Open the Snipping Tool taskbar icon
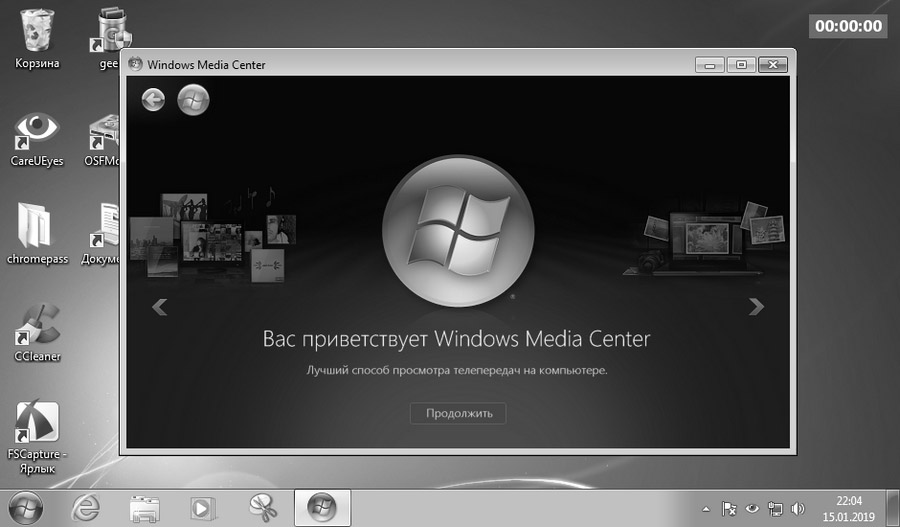This screenshot has height=527, width=900. [x=263, y=509]
